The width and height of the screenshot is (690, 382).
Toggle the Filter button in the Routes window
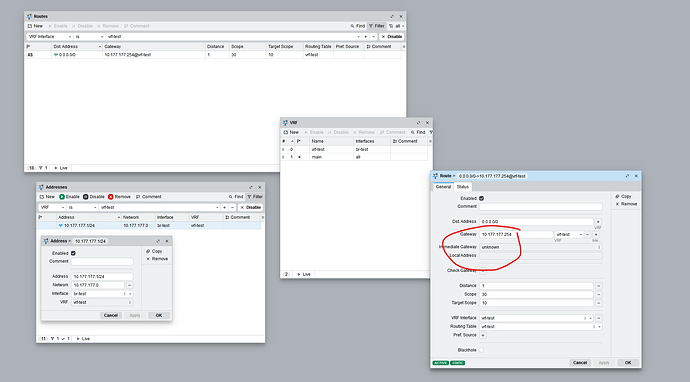click(x=377, y=26)
